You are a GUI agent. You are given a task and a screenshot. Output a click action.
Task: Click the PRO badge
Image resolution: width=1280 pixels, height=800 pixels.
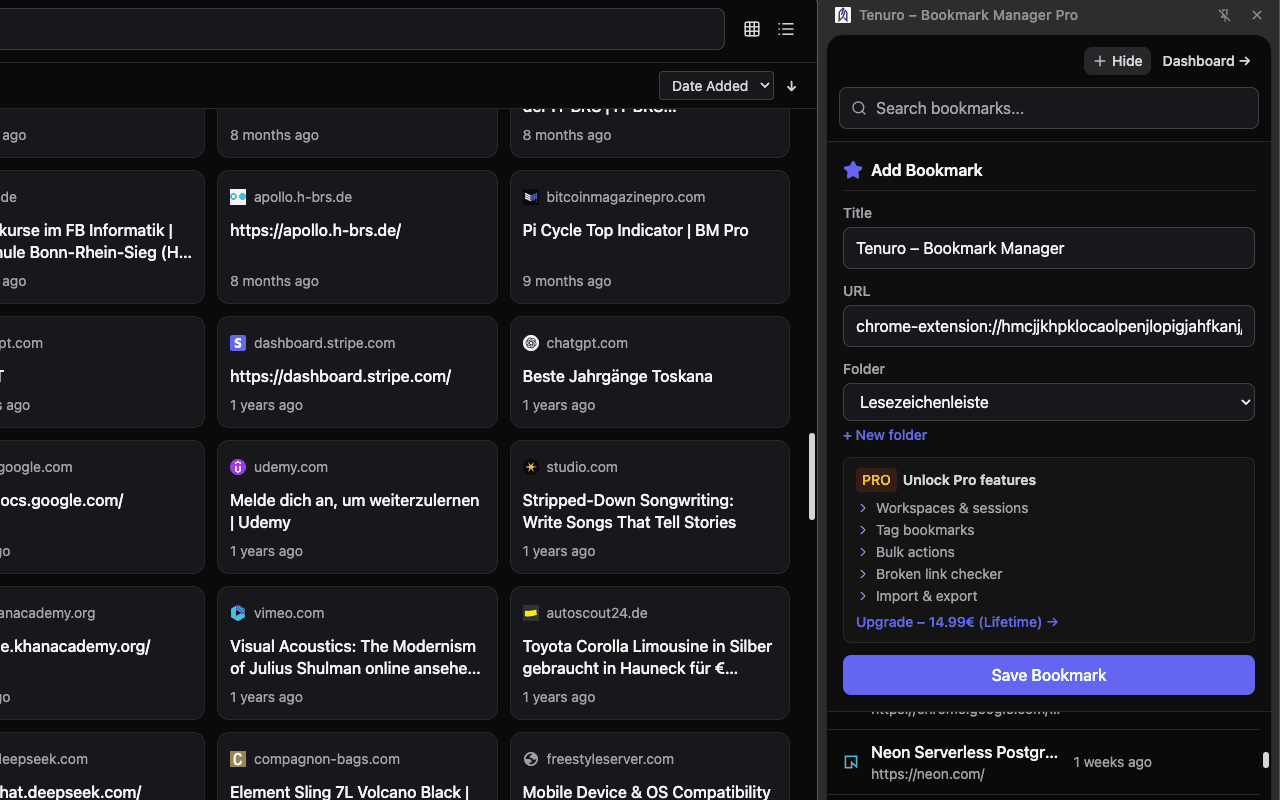point(876,480)
